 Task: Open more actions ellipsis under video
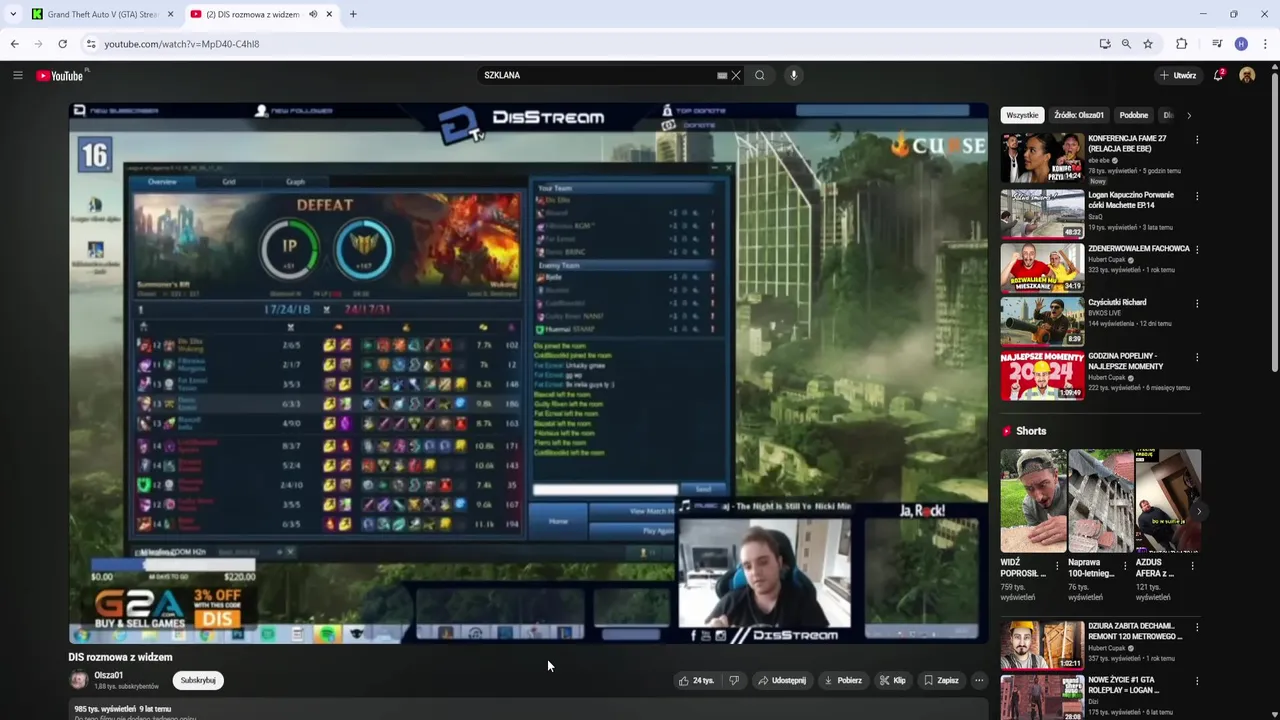[979, 680]
